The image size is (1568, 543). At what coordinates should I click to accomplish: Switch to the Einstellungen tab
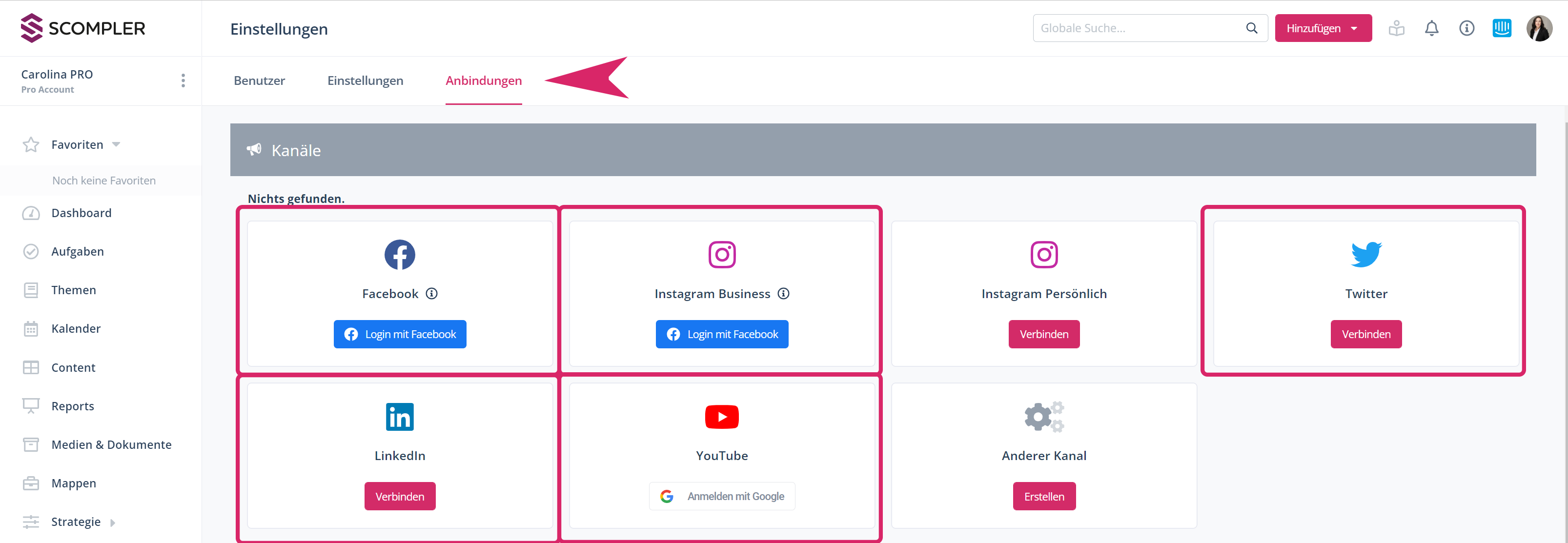pos(365,81)
